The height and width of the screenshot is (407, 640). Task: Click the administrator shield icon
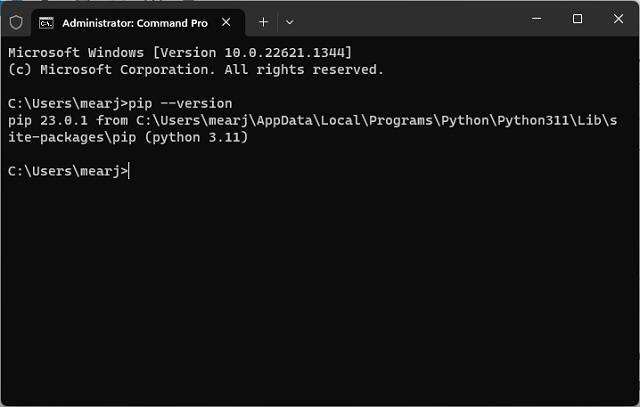coord(15,21)
